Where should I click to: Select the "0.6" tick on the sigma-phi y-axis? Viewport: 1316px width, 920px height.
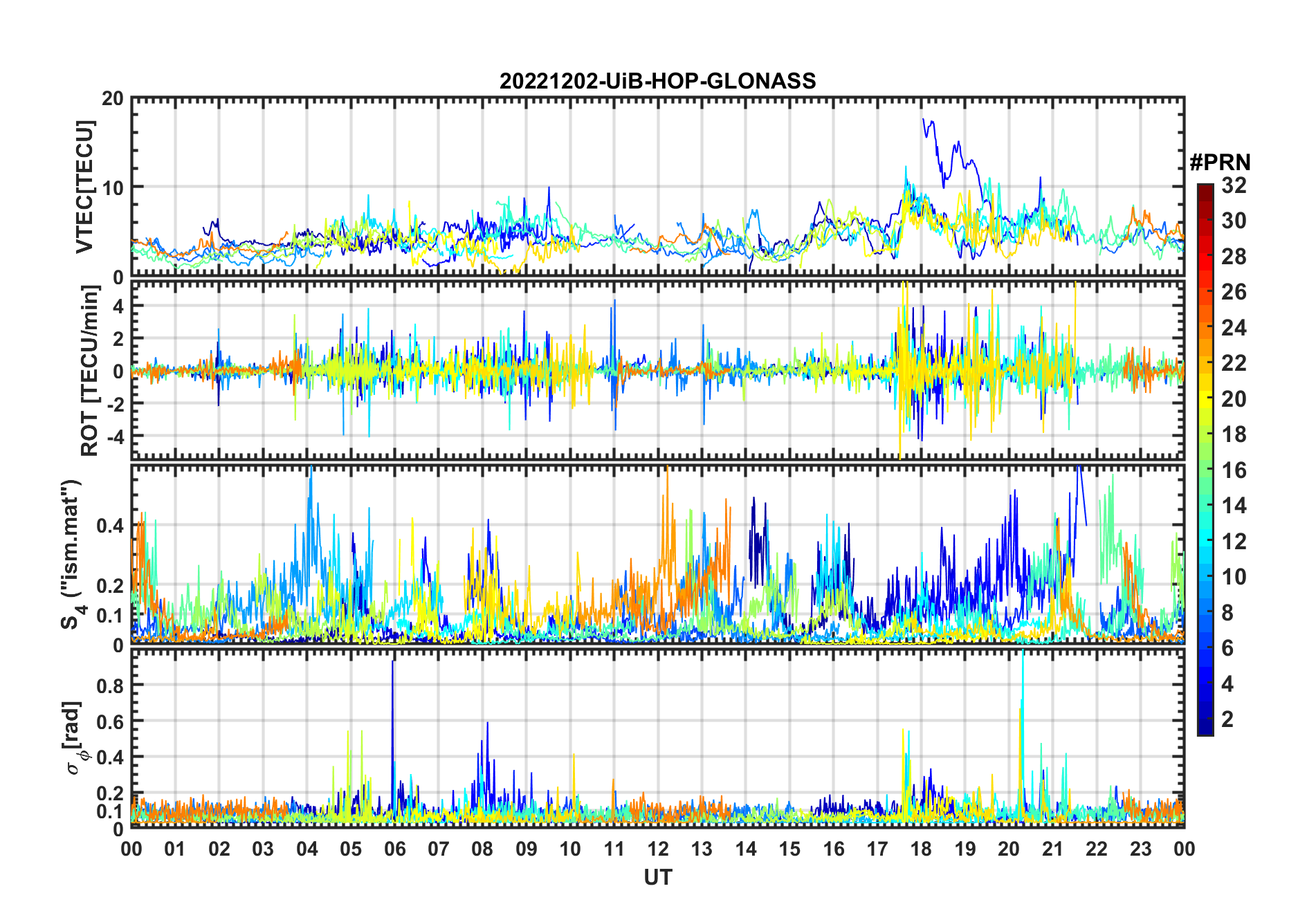(x=111, y=721)
